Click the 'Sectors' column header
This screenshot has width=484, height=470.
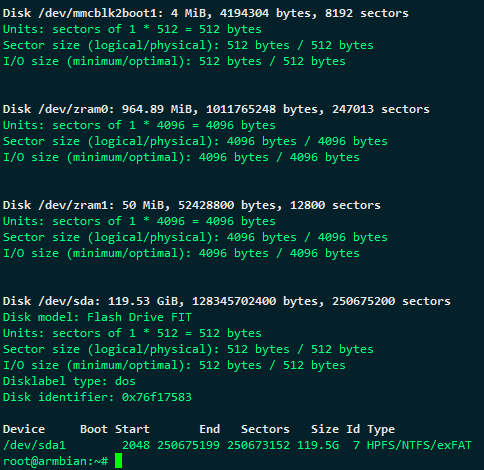pyautogui.click(x=265, y=429)
